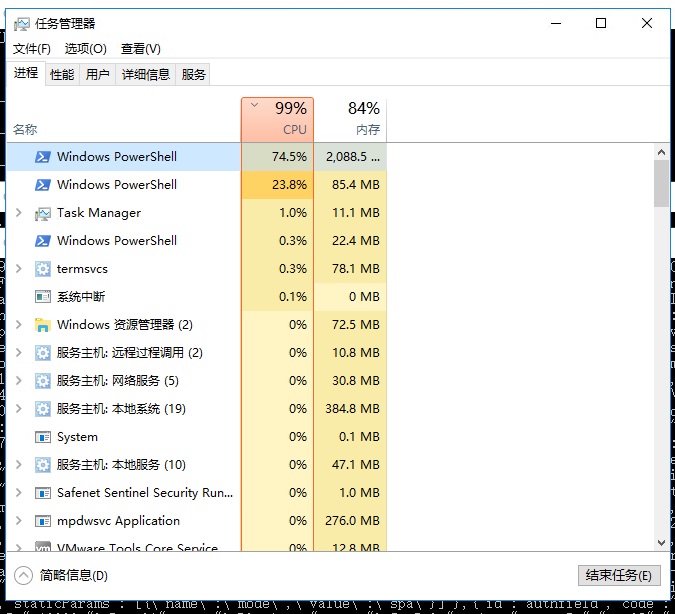The height and width of the screenshot is (614, 675).
Task: Open the 查看(V) menu
Action: (x=141, y=49)
